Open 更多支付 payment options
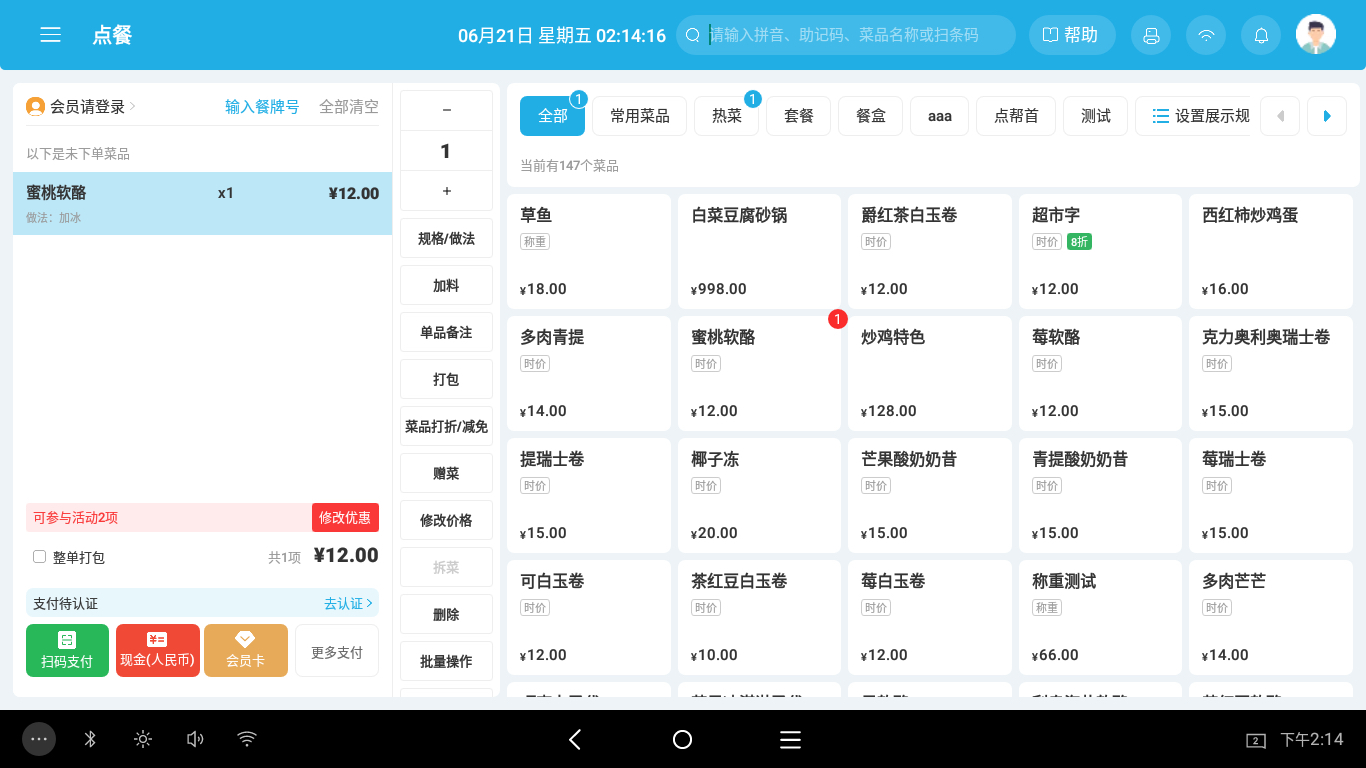 [x=337, y=650]
